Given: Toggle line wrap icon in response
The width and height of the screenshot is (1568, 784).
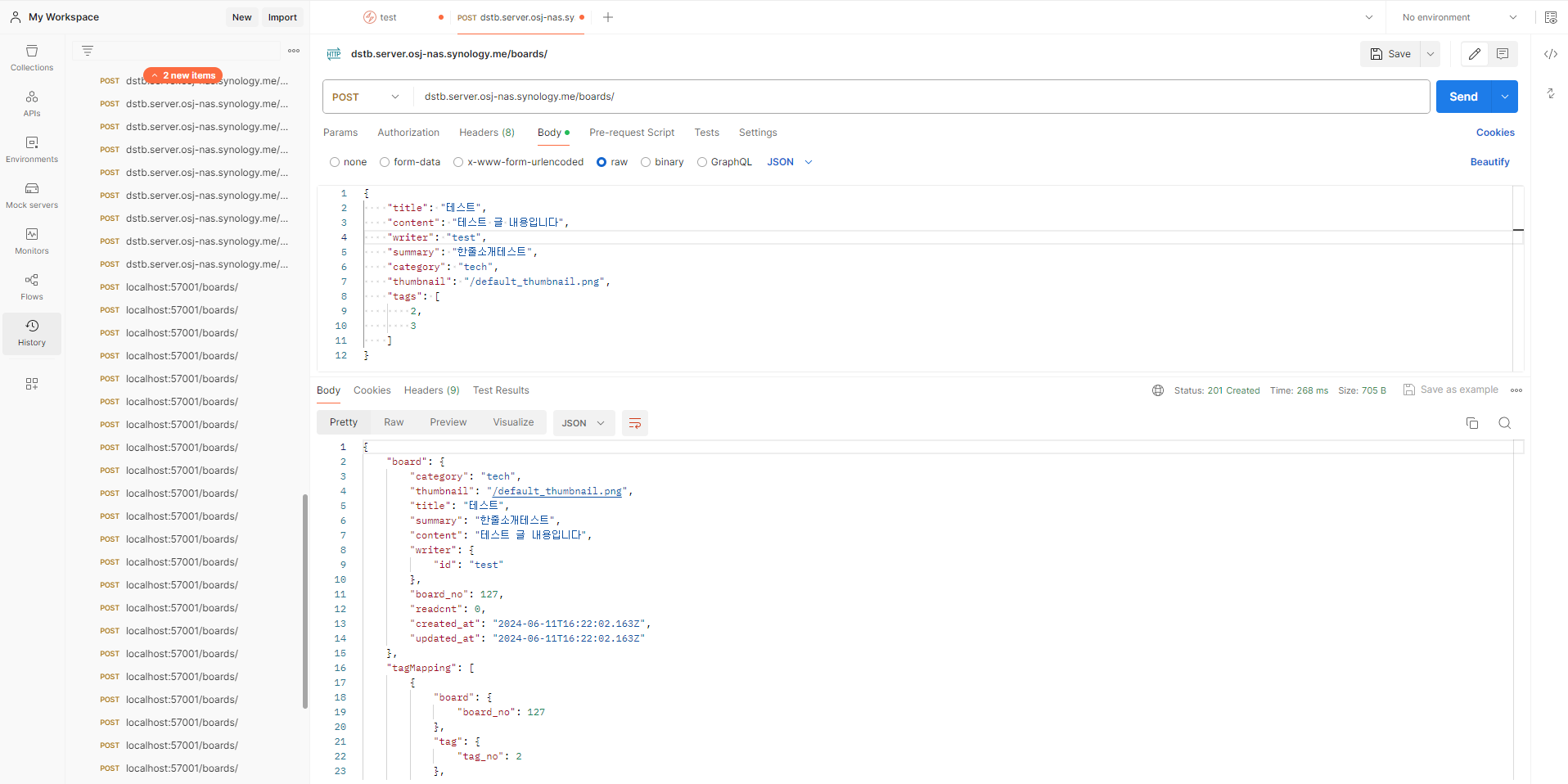Looking at the screenshot, I should 634,423.
